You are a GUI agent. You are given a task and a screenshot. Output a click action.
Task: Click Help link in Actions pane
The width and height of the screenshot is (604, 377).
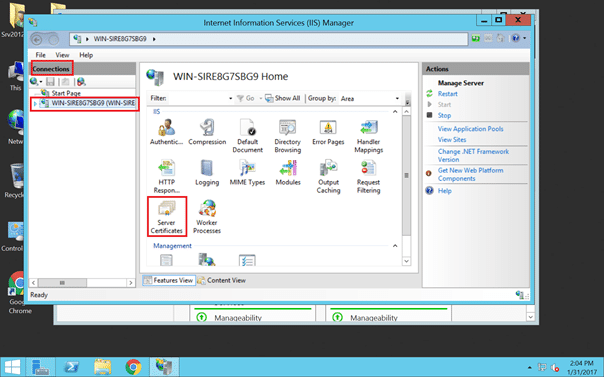click(x=444, y=191)
